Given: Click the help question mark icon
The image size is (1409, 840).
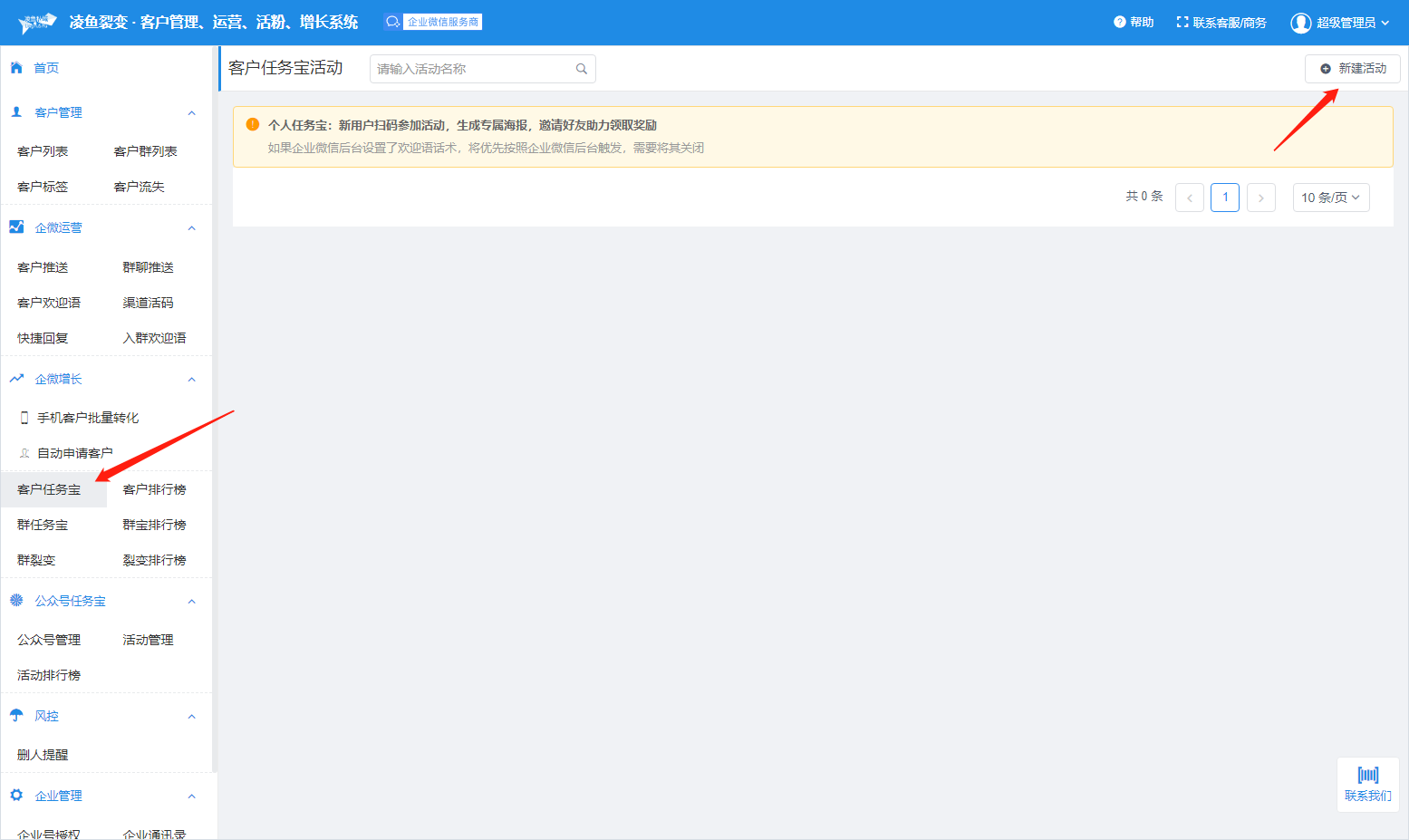Looking at the screenshot, I should click(x=1120, y=22).
